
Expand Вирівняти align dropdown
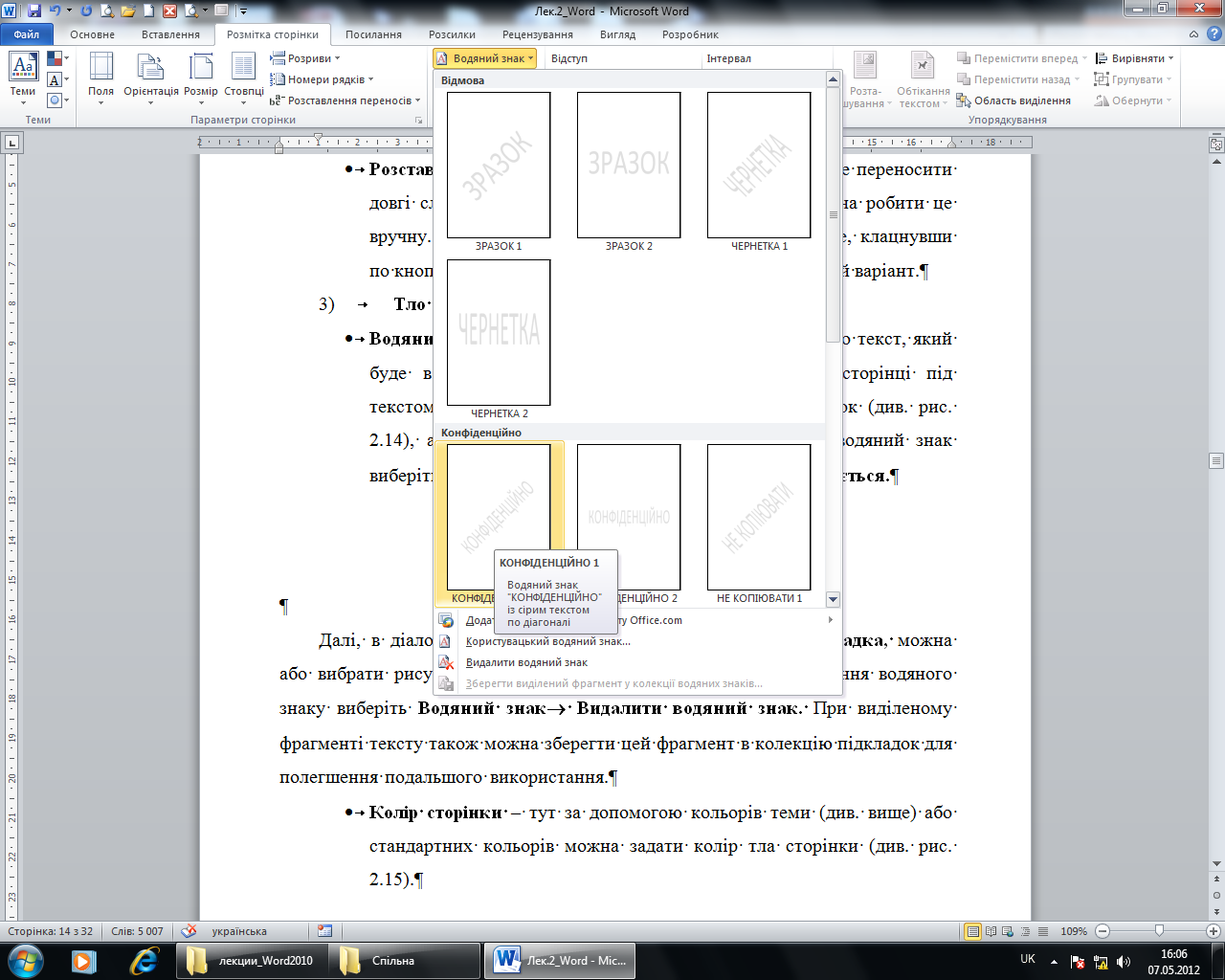click(x=1134, y=58)
